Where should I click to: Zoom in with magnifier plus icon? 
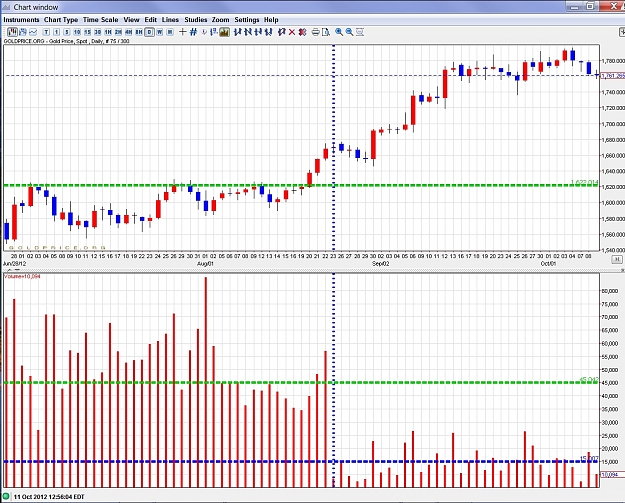[x=339, y=32]
